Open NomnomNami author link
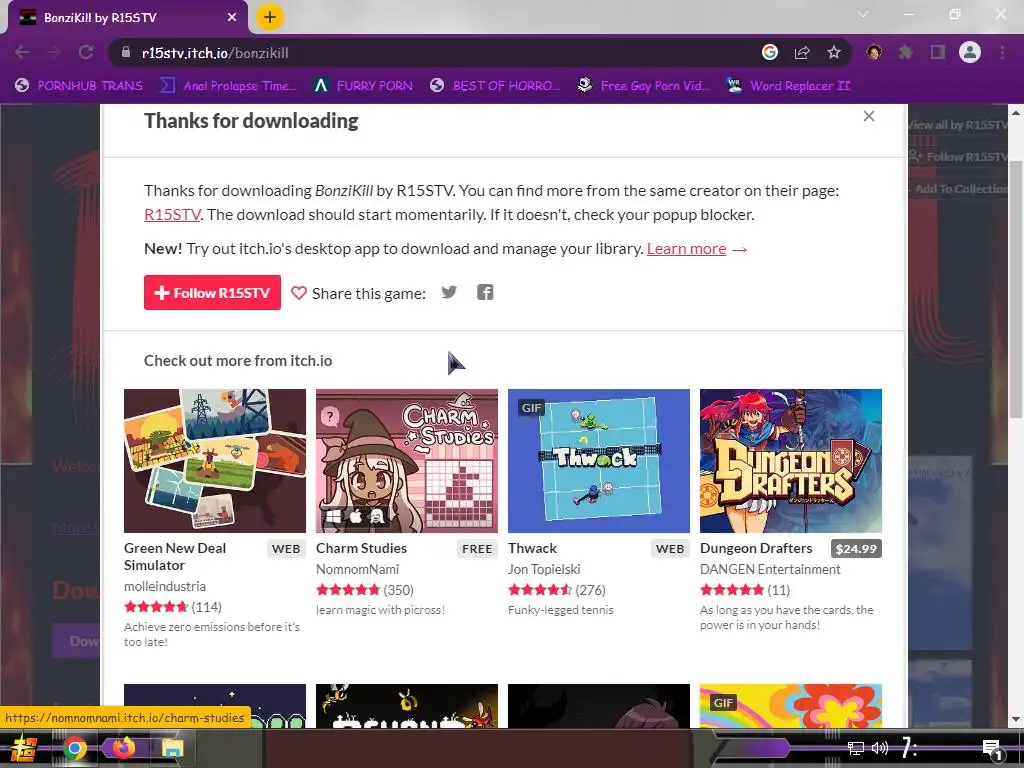The width and height of the screenshot is (1024, 768). (x=358, y=569)
